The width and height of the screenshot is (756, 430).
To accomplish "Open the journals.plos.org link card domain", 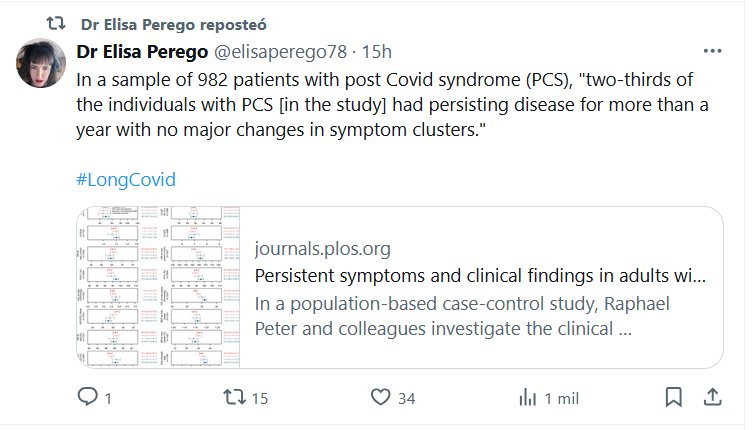I will (x=323, y=249).
